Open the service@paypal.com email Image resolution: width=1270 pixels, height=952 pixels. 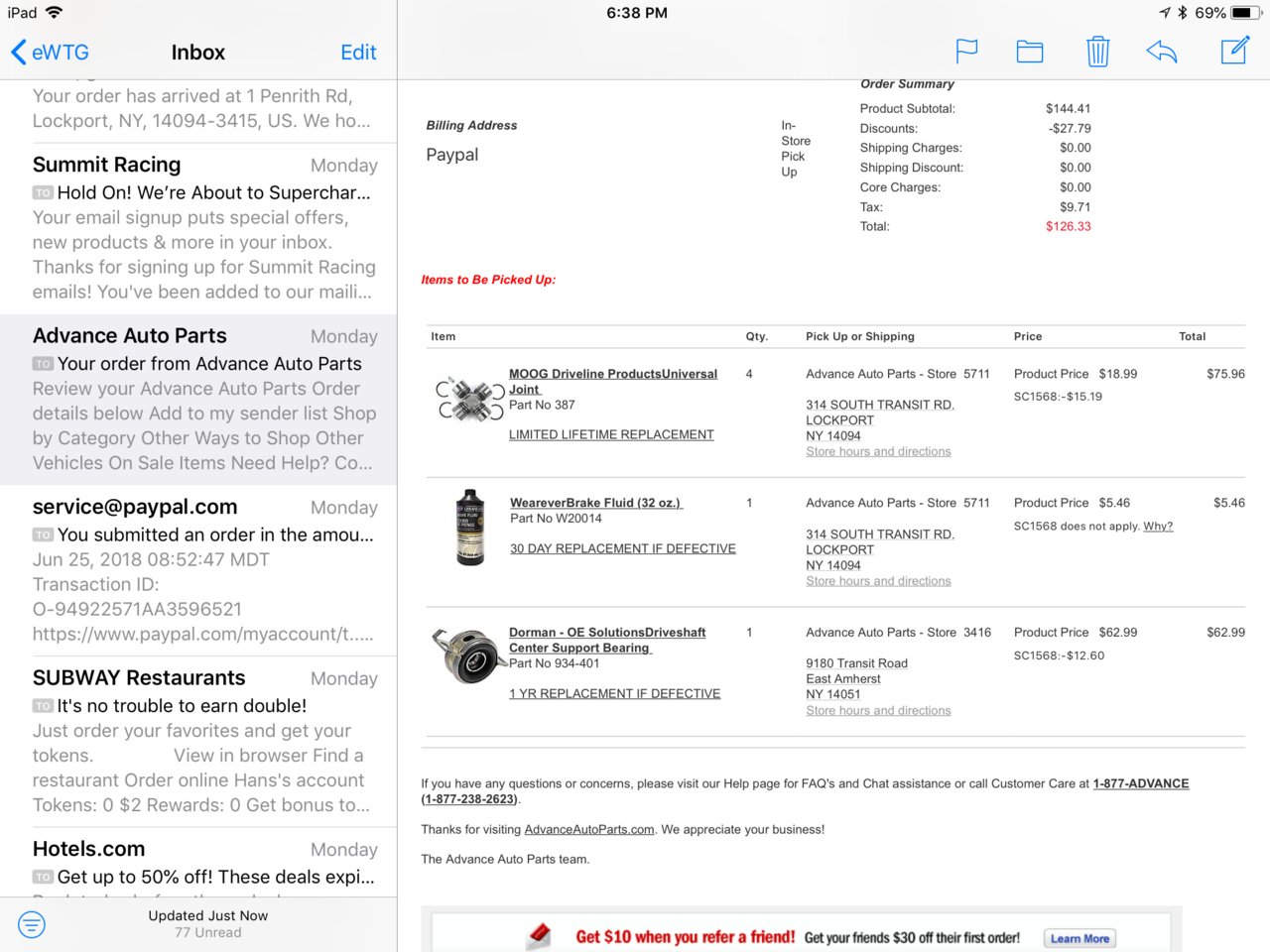point(198,571)
